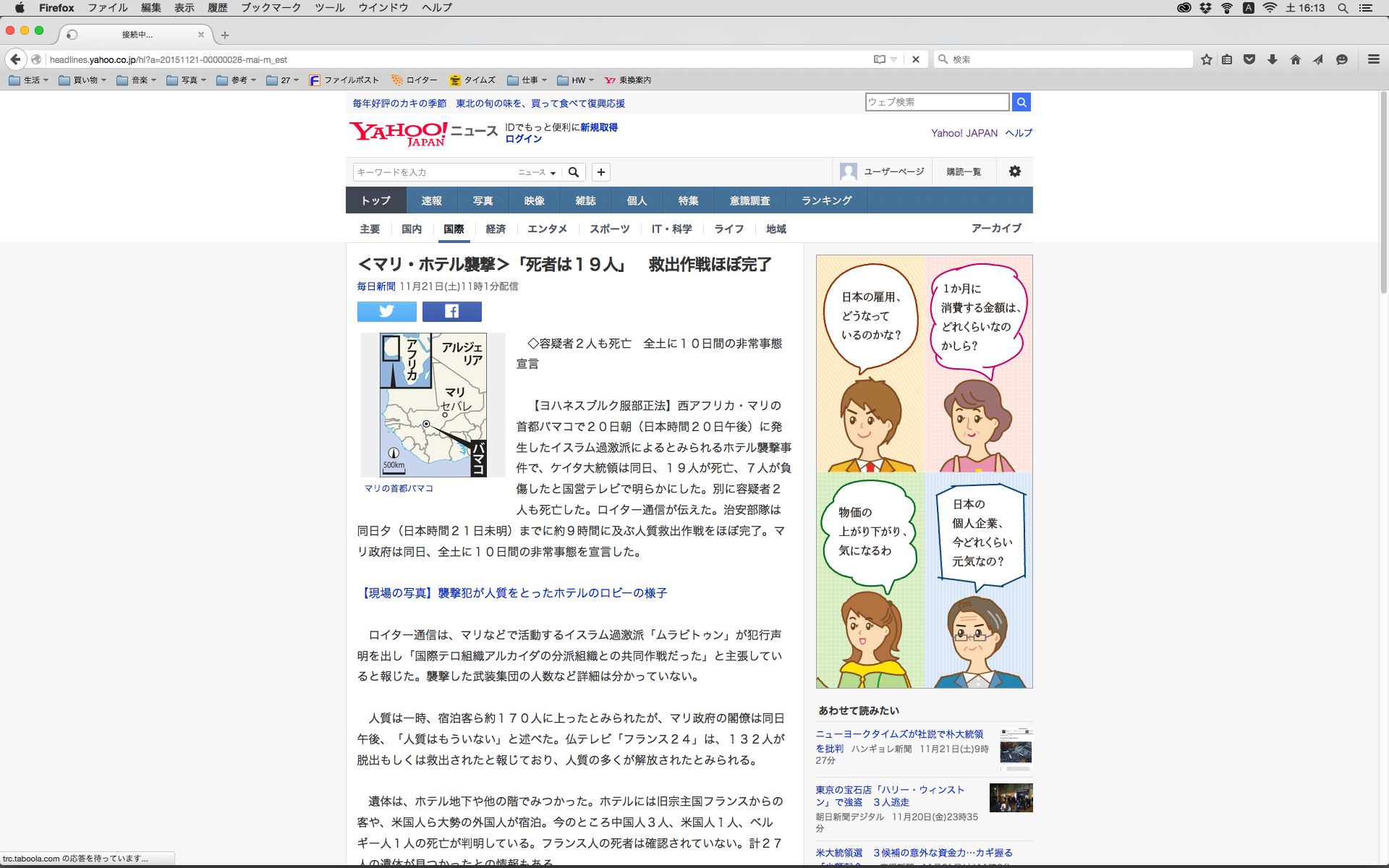Click the Facebook share button

tap(451, 311)
